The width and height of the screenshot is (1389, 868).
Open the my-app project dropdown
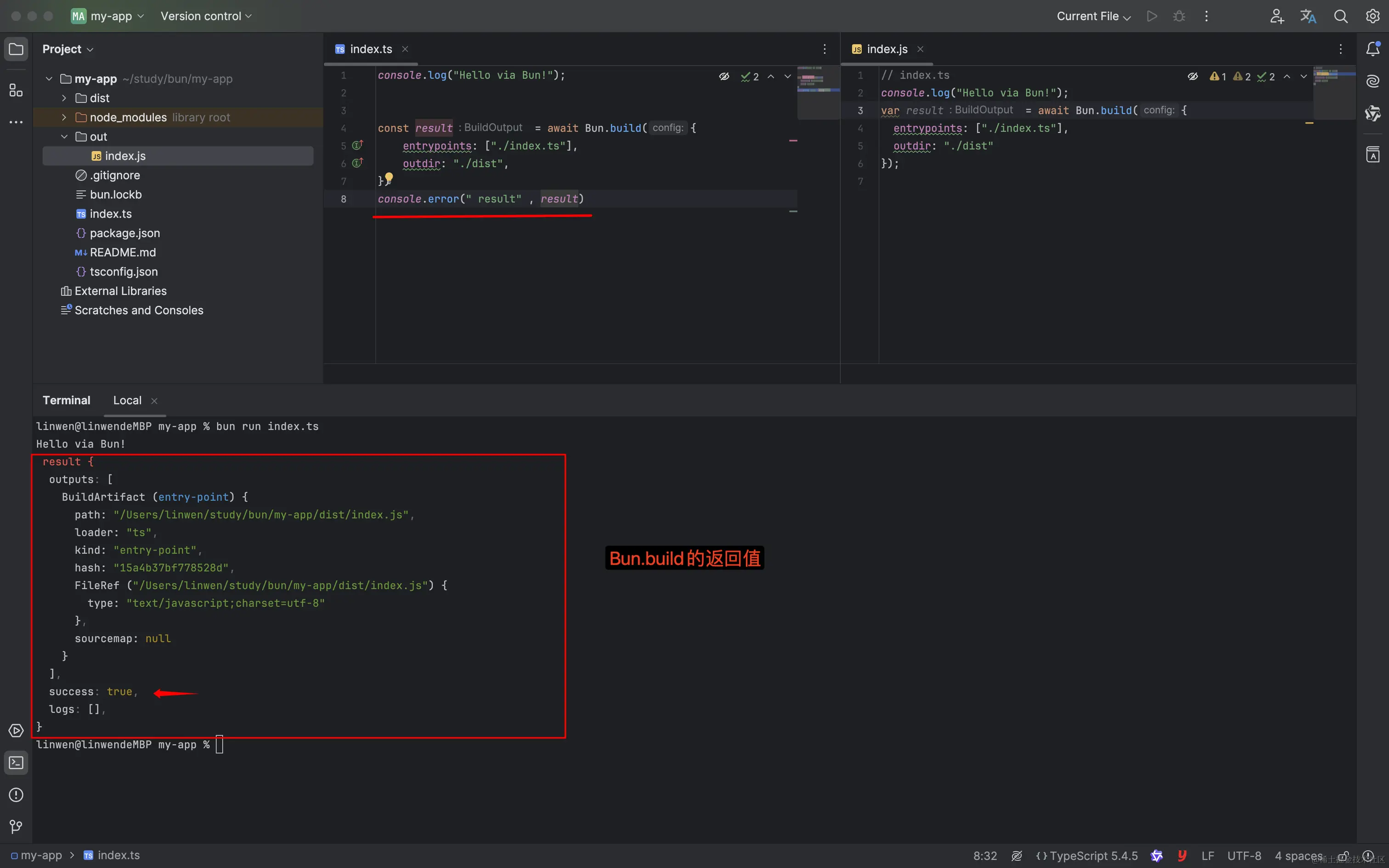pos(108,16)
